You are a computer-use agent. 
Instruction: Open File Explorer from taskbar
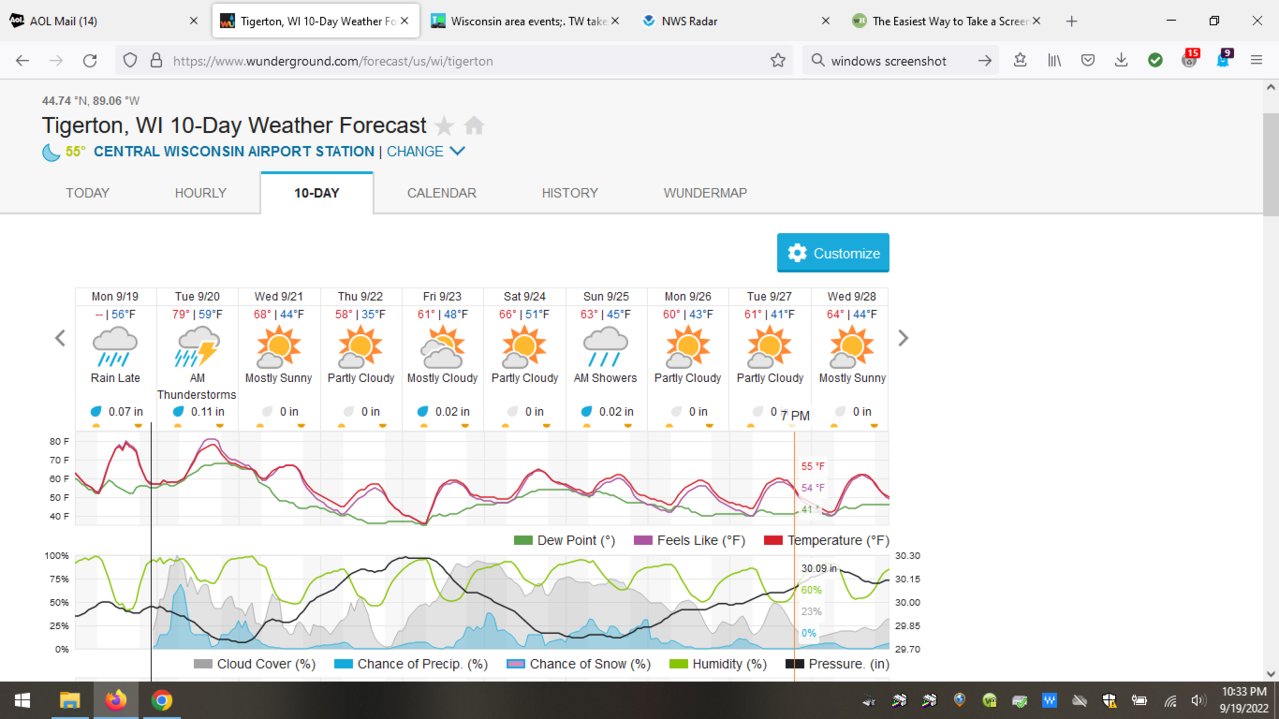[69, 700]
